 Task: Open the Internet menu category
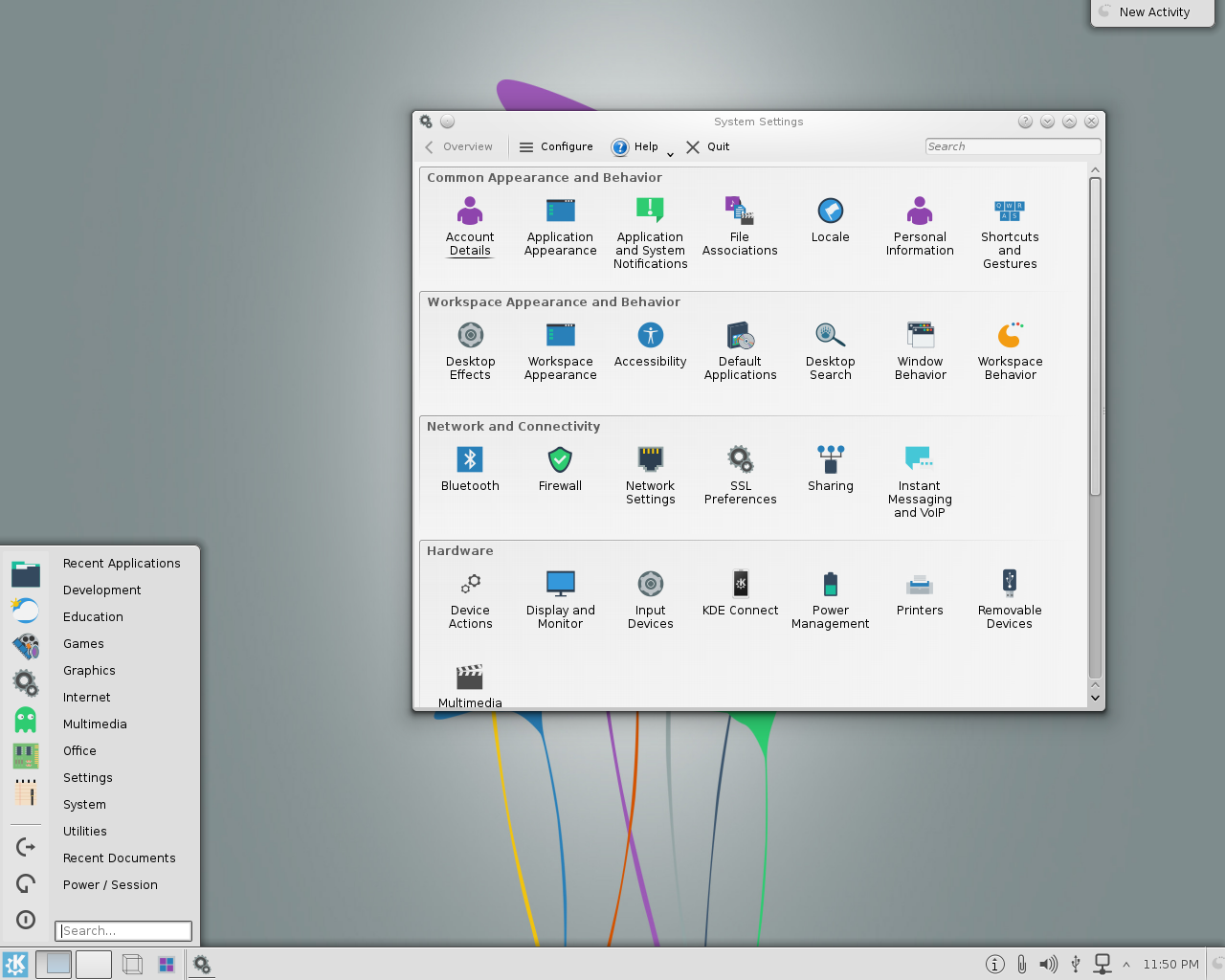click(86, 698)
